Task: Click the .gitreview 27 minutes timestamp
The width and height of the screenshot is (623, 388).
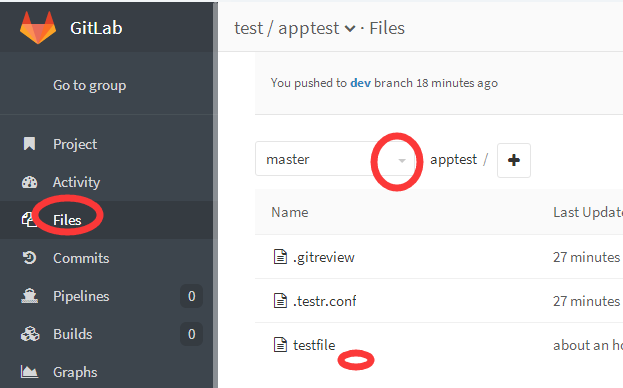Action: (x=587, y=257)
